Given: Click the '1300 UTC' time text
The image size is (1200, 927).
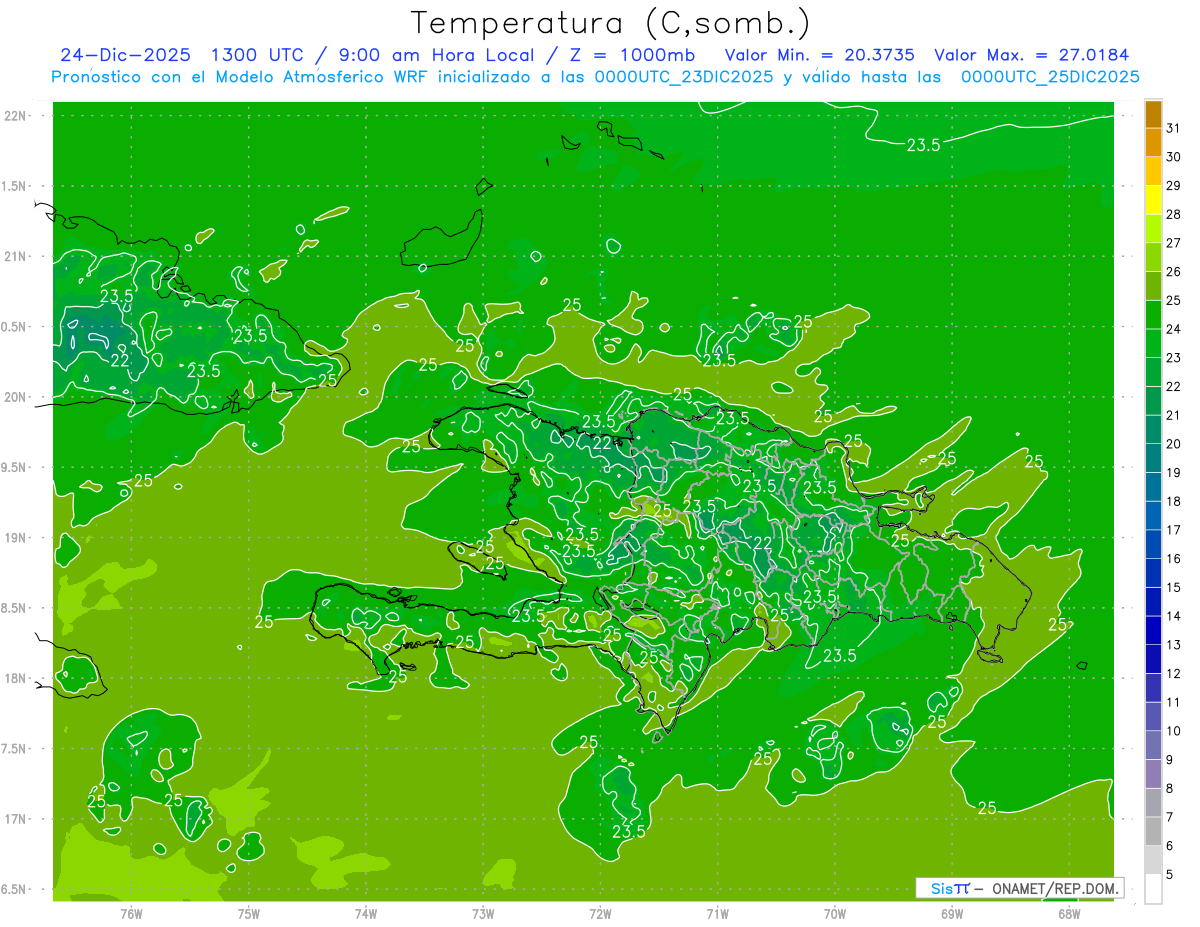Looking at the screenshot, I should pyautogui.click(x=258, y=55).
